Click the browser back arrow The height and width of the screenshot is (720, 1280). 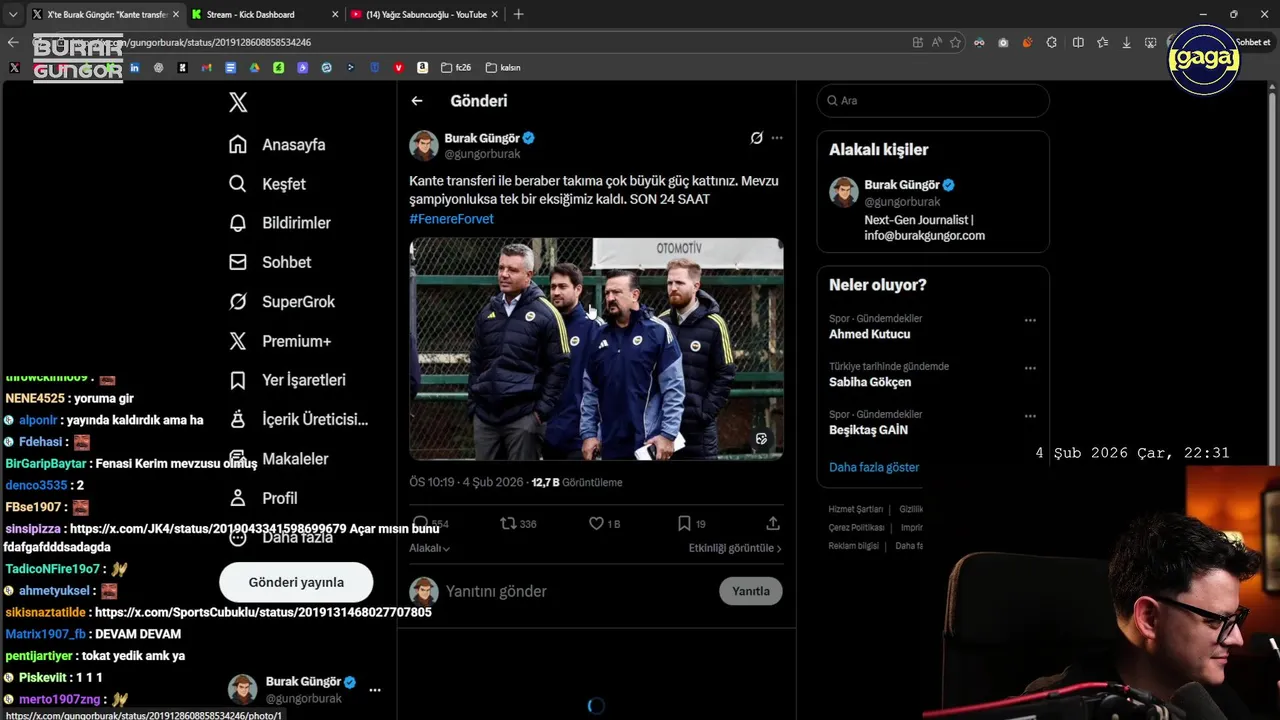pyautogui.click(x=13, y=42)
